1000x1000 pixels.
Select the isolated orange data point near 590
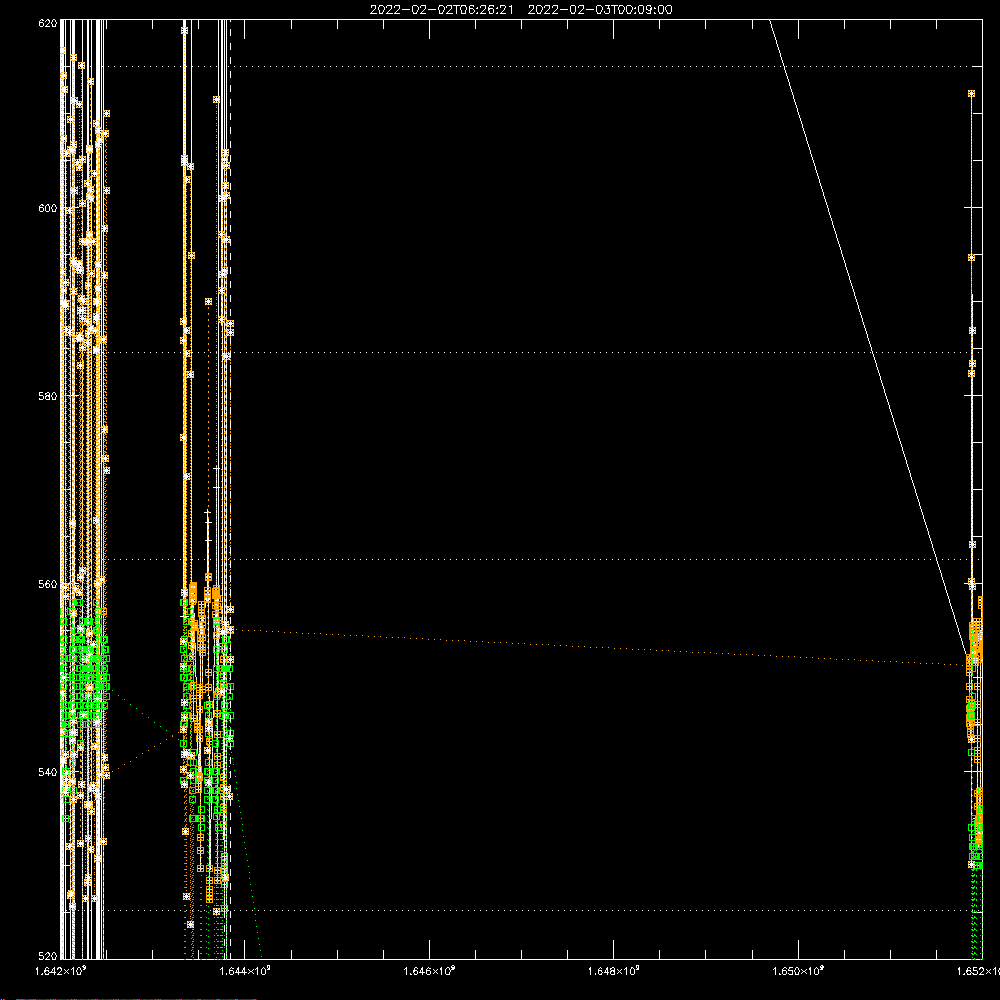click(x=208, y=302)
